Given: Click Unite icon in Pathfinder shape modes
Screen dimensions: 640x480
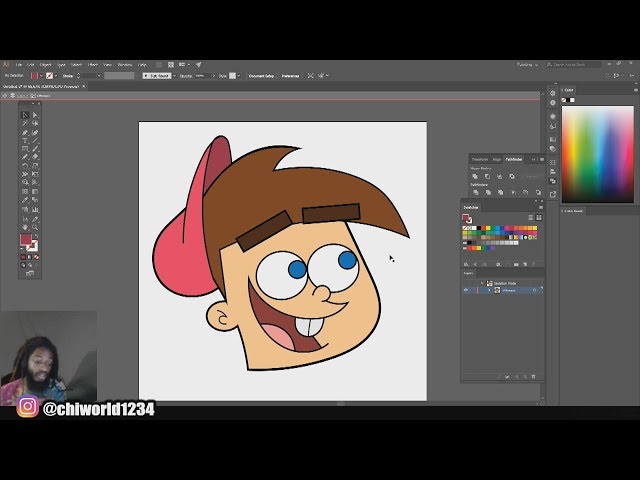Looking at the screenshot, I should 475,176.
